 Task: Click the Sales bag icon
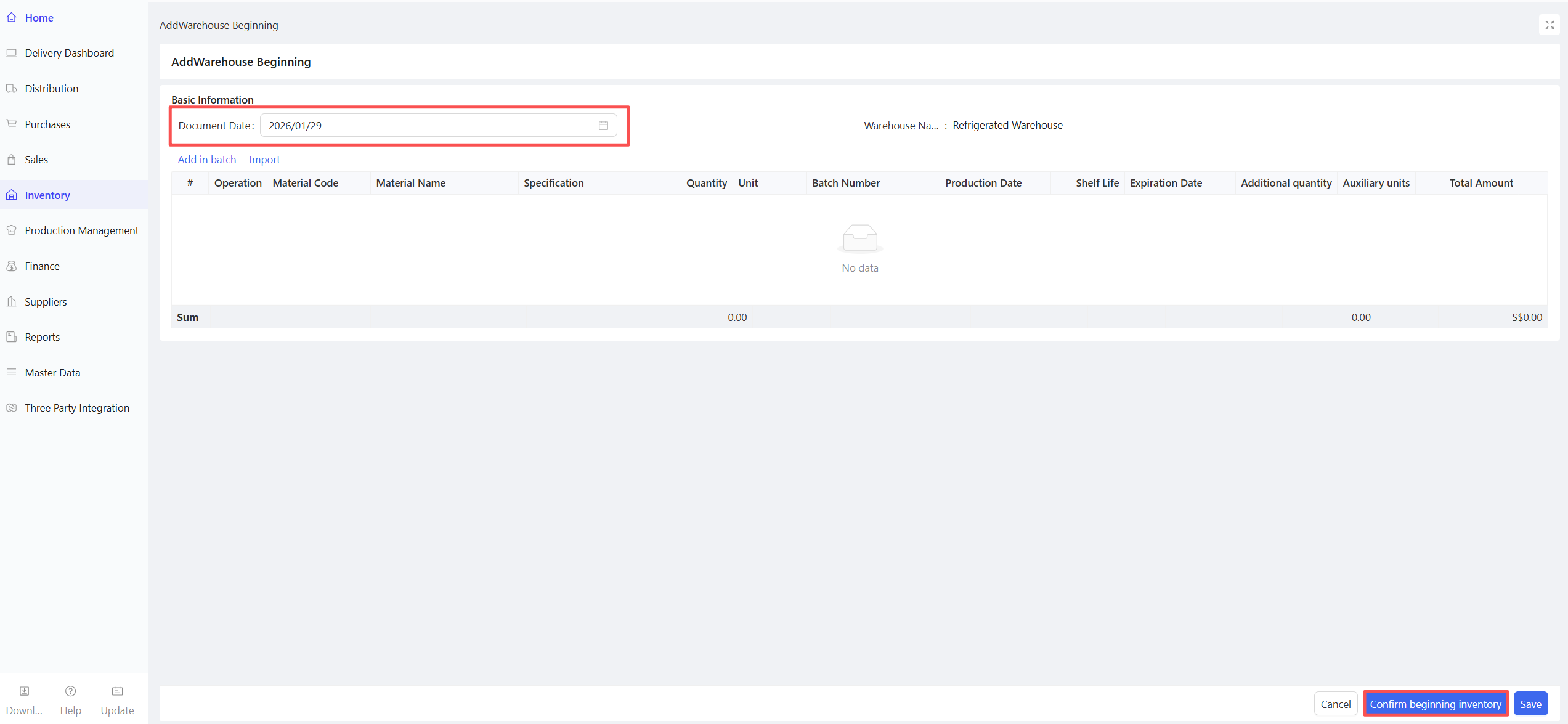click(x=11, y=160)
